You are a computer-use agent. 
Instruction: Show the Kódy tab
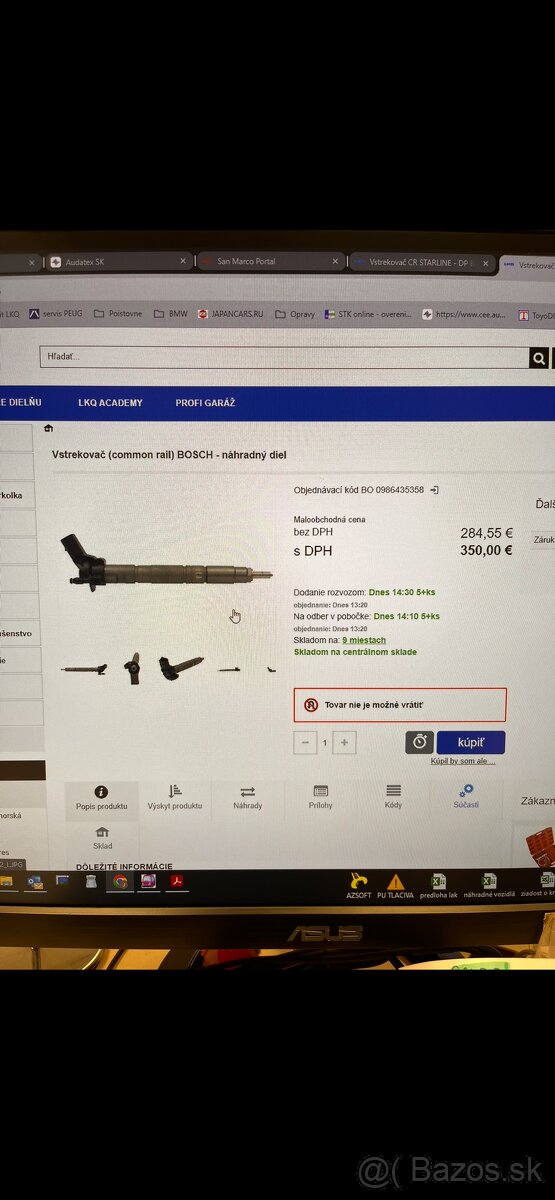pyautogui.click(x=393, y=797)
